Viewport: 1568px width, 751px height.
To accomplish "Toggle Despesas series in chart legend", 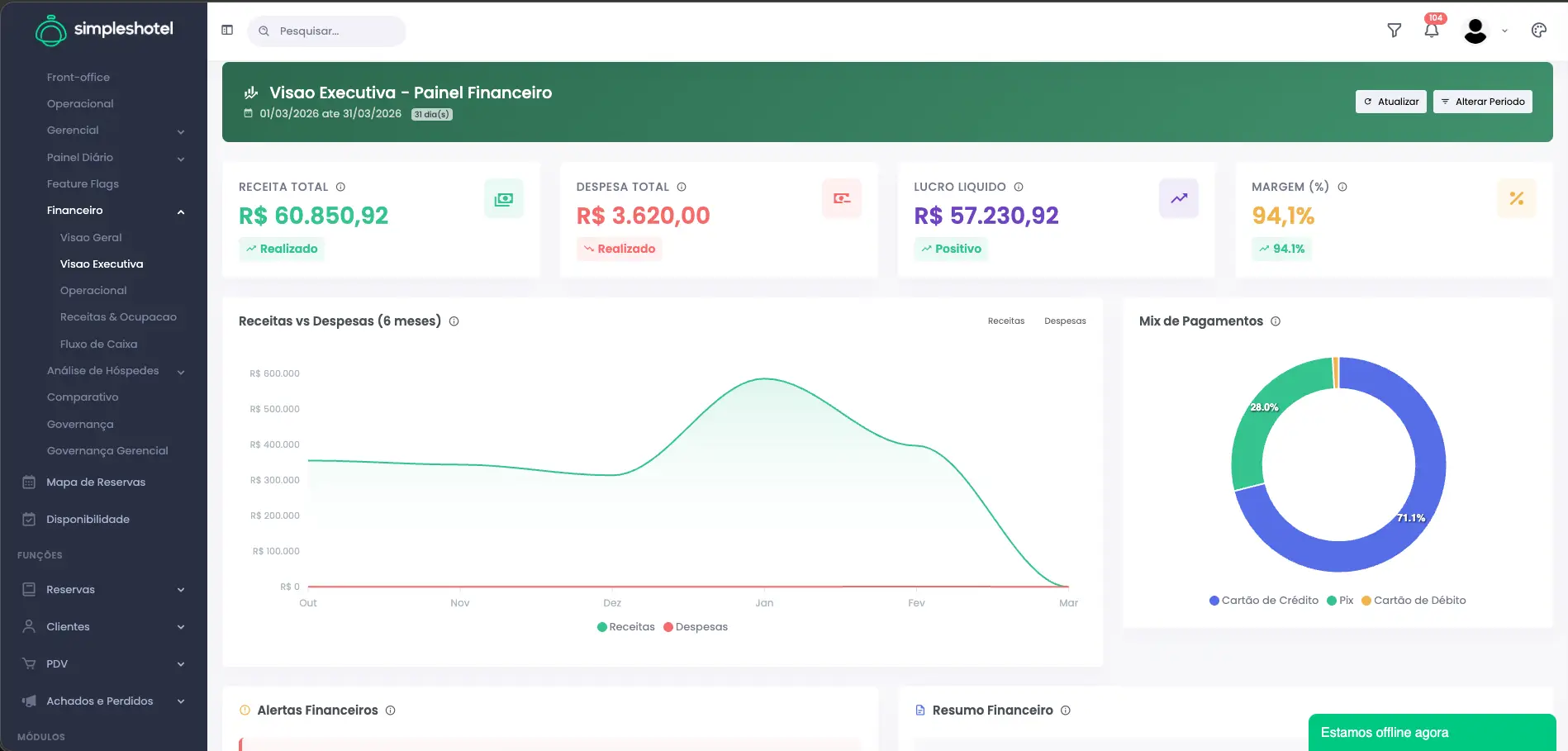I will [x=696, y=627].
